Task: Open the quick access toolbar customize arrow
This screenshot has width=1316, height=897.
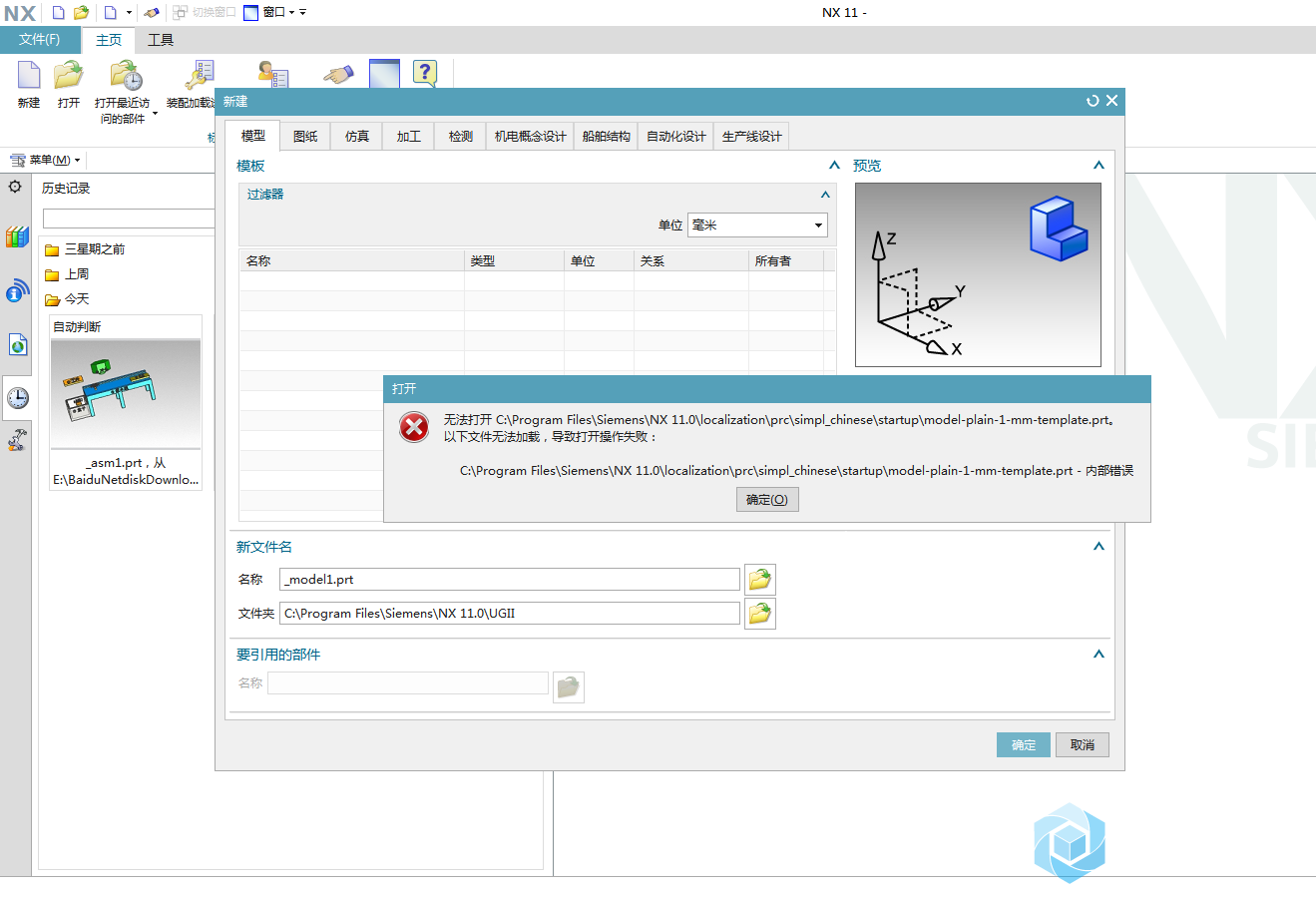Action: coord(302,13)
